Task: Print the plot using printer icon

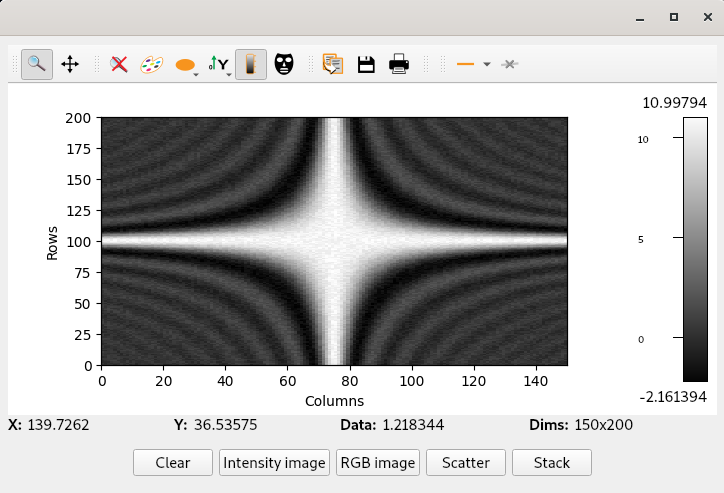Action: point(399,64)
